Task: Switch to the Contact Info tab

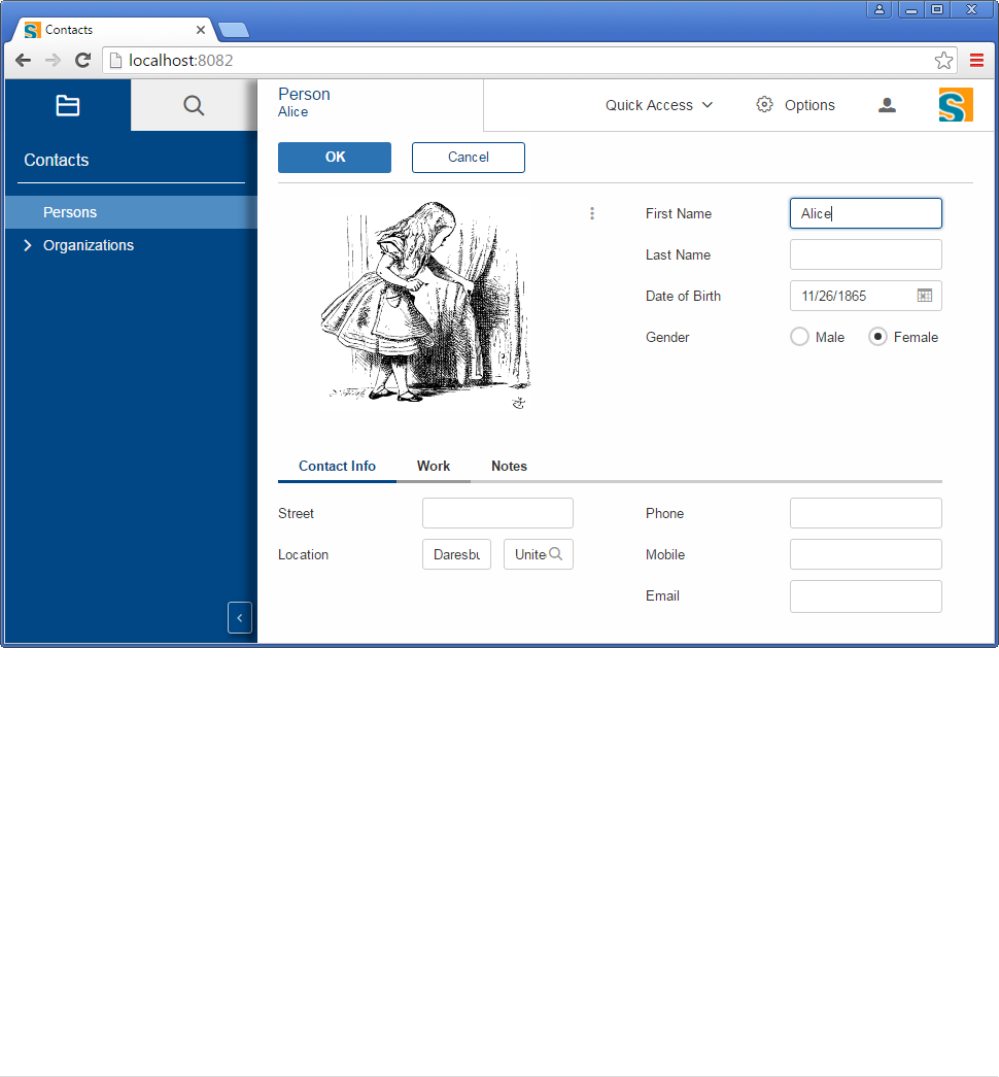Action: [x=337, y=466]
